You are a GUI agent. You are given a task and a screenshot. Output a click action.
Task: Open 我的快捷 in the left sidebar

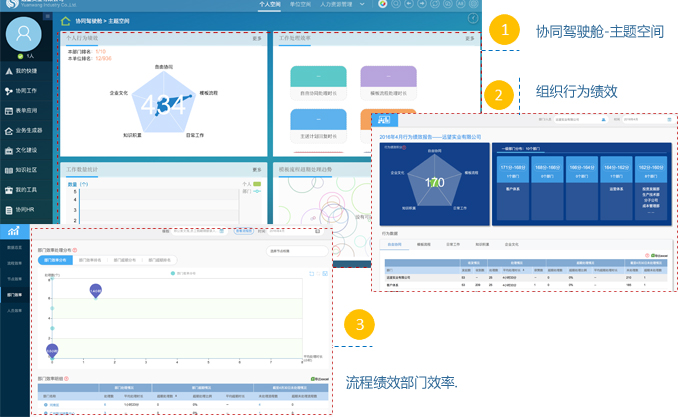click(x=28, y=72)
